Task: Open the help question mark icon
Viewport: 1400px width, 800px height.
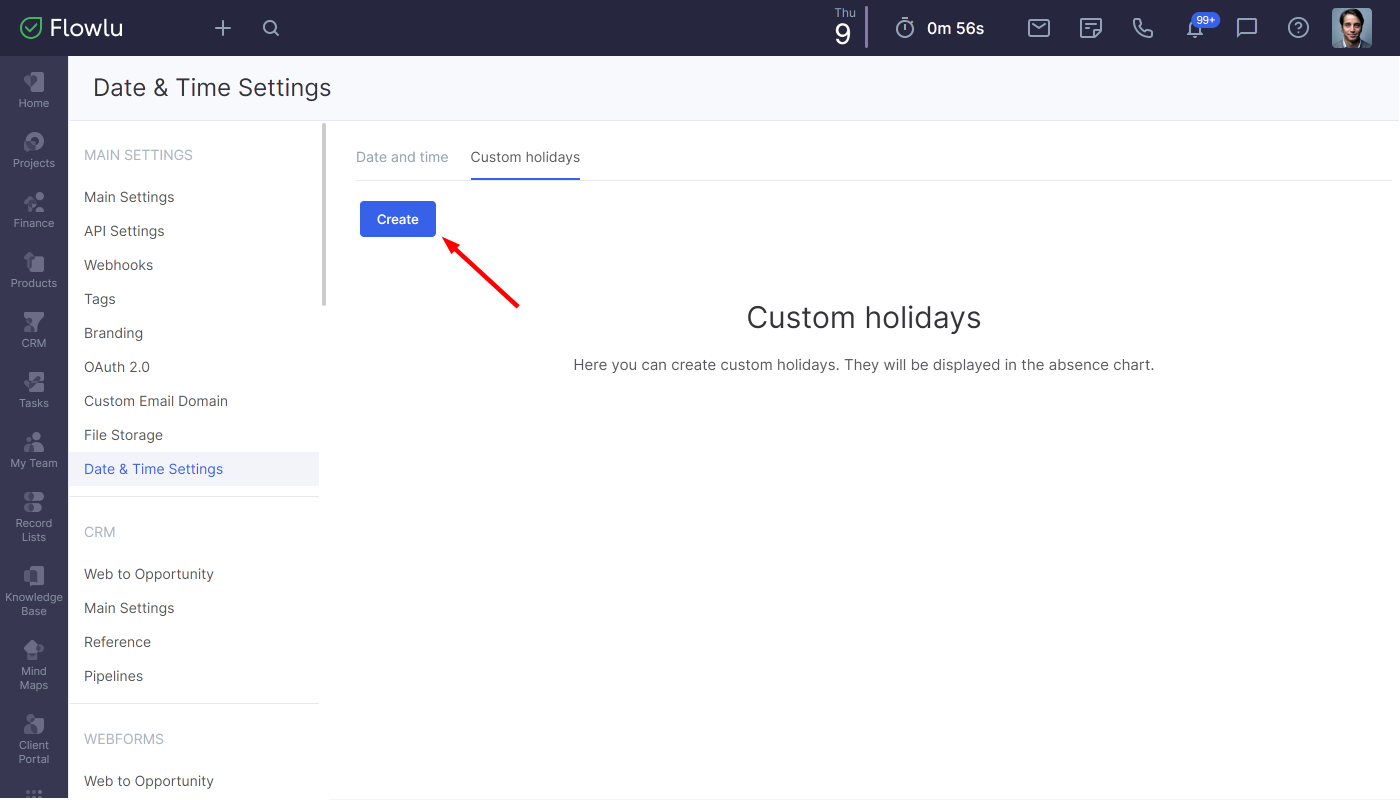Action: pos(1298,28)
